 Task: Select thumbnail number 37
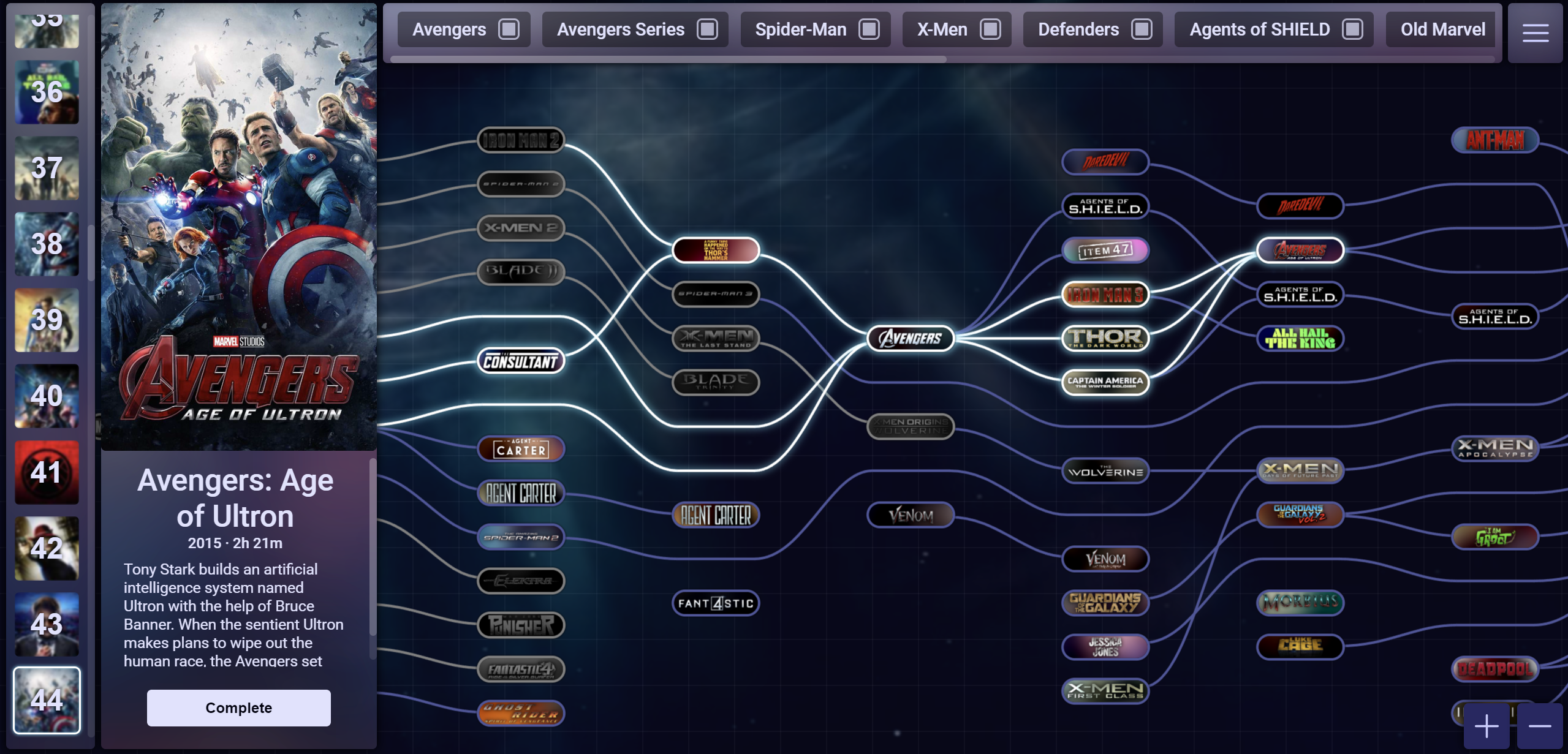pyautogui.click(x=47, y=168)
